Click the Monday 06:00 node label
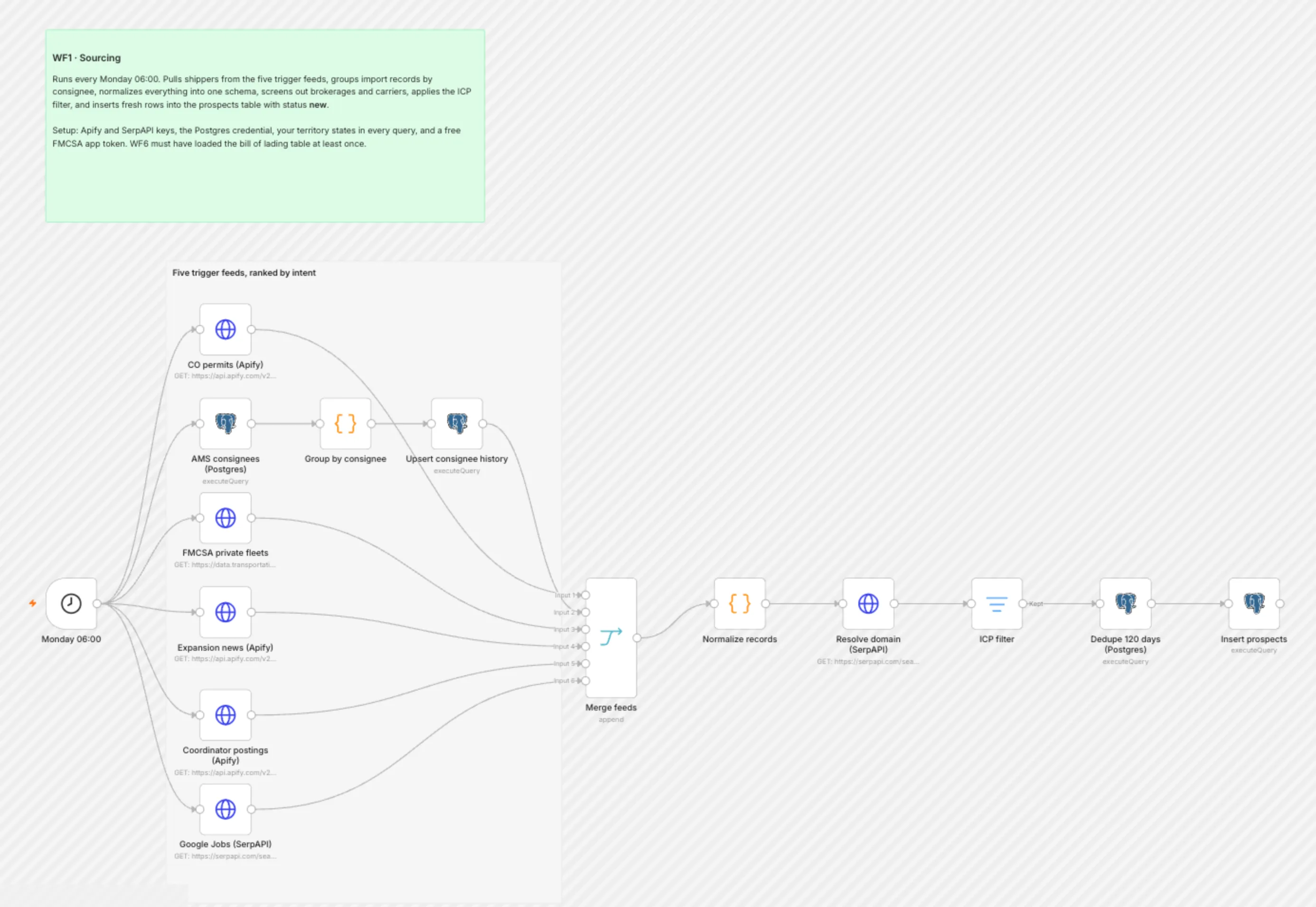1316x907 pixels. tap(71, 639)
